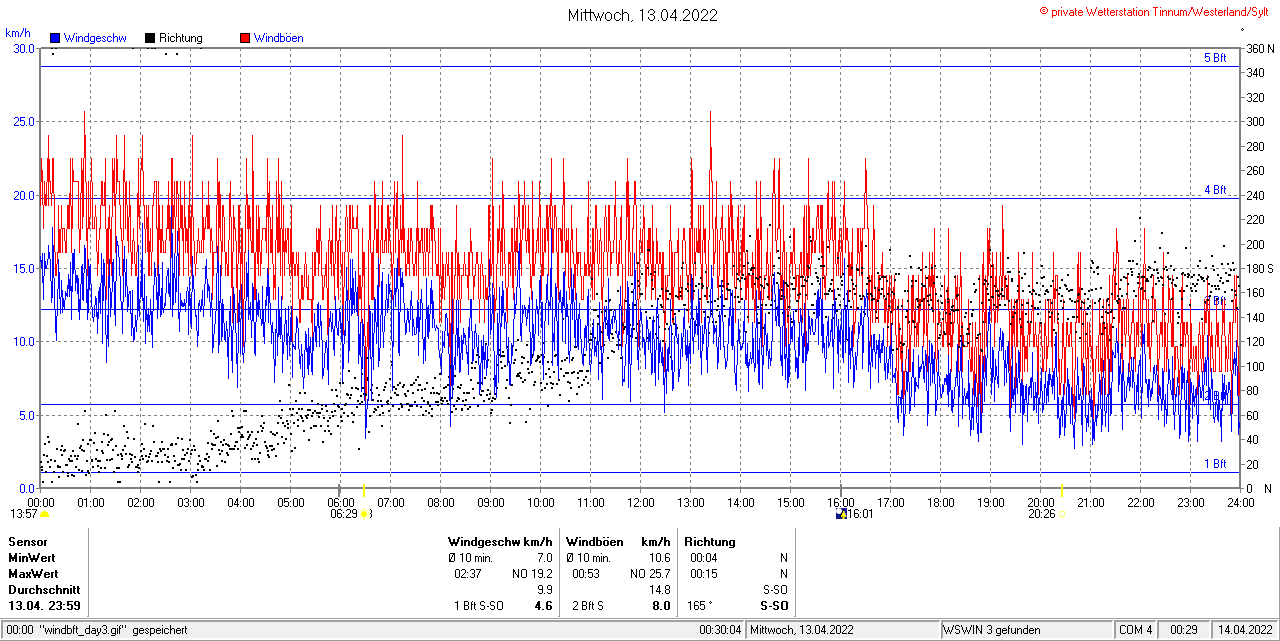Click the 24:00 time axis label
Screen dimensions: 1280x641
1241,502
